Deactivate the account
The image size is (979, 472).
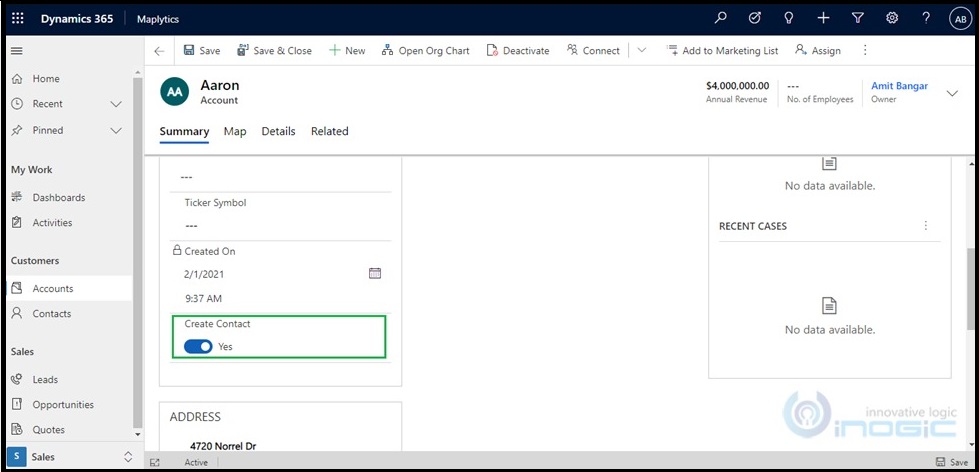[x=518, y=51]
